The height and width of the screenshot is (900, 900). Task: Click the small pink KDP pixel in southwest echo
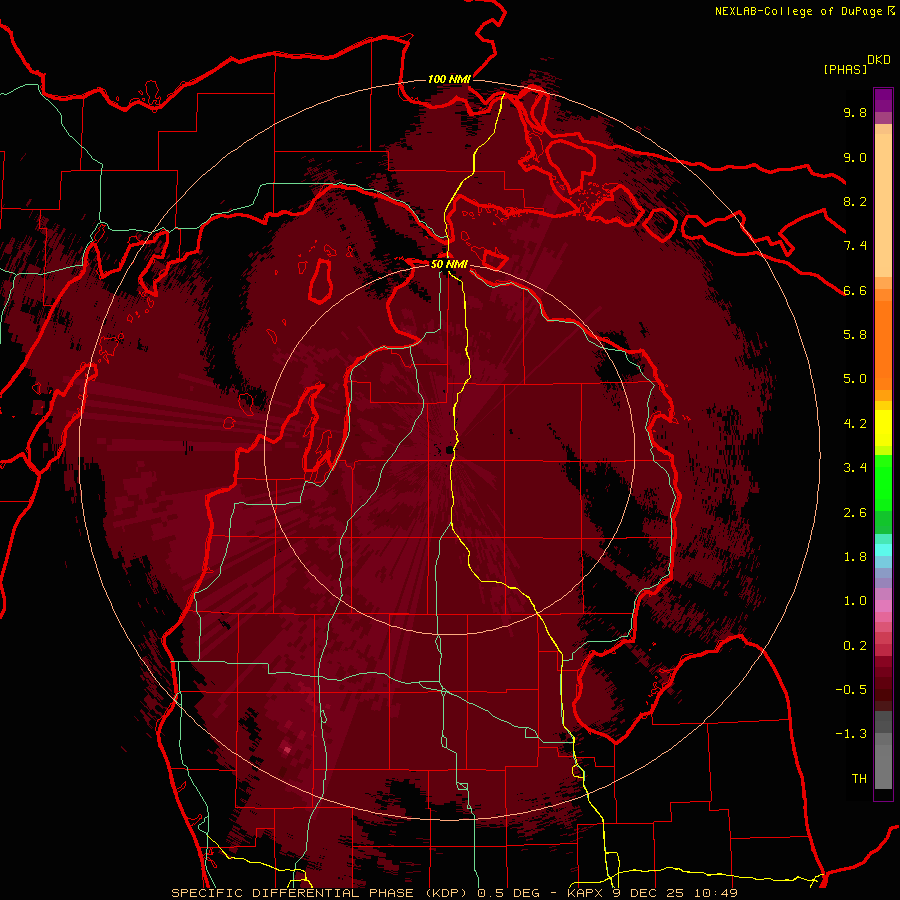[288, 750]
